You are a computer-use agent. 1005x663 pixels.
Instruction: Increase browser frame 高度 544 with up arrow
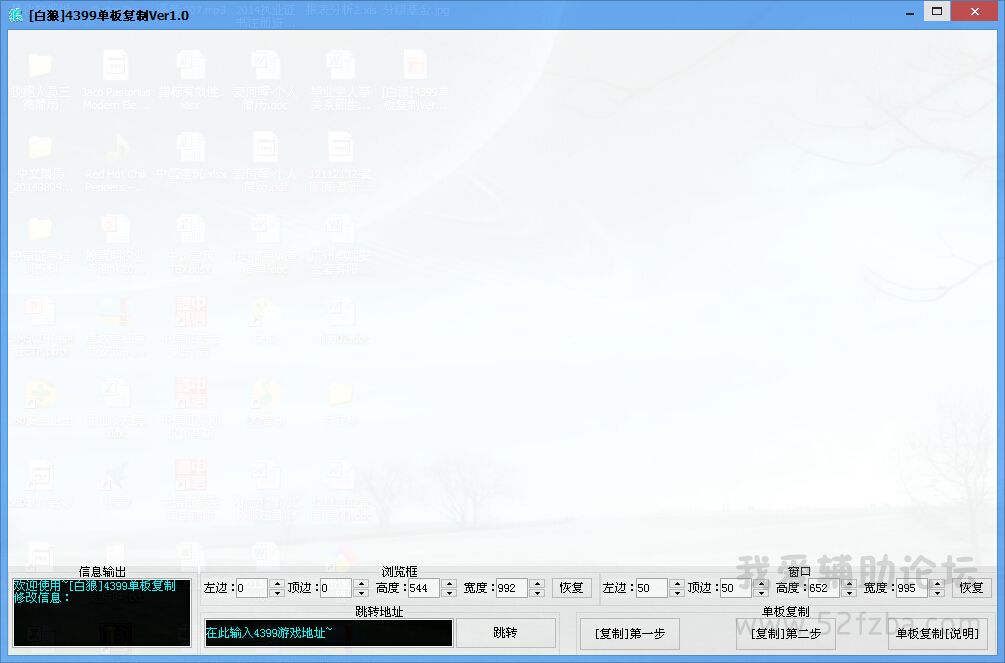point(449,583)
